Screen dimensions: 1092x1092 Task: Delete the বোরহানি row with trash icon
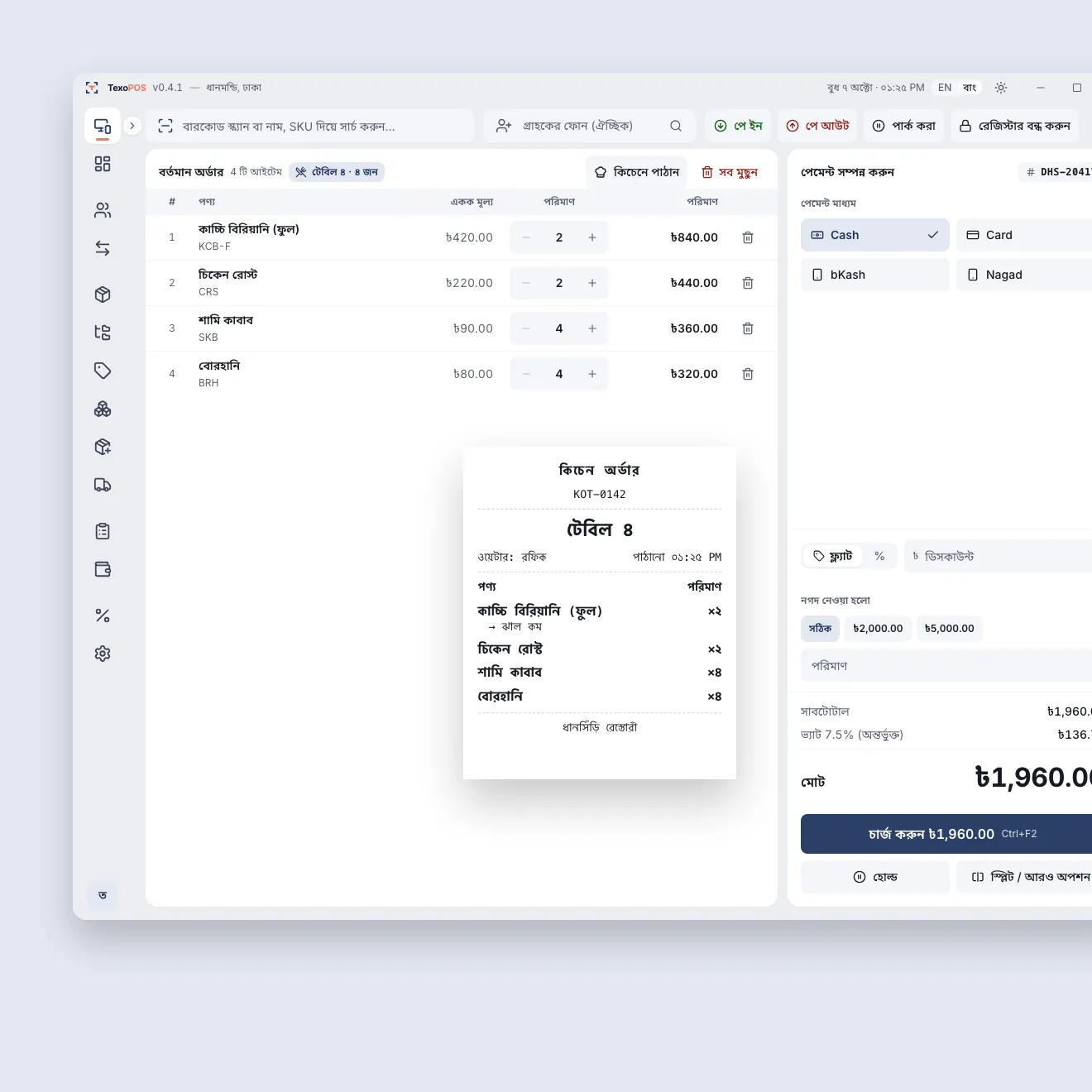(x=748, y=374)
